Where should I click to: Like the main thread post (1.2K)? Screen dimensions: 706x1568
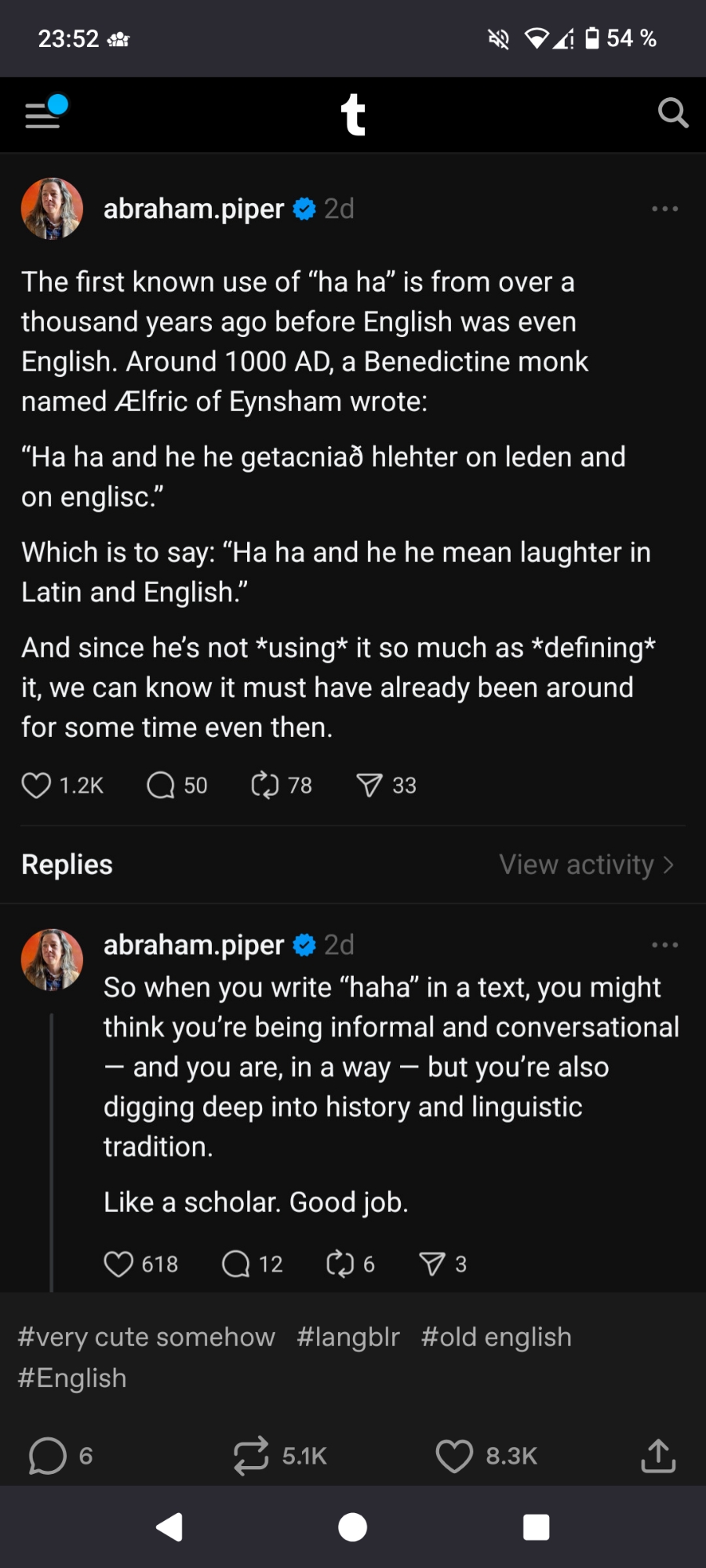[36, 785]
